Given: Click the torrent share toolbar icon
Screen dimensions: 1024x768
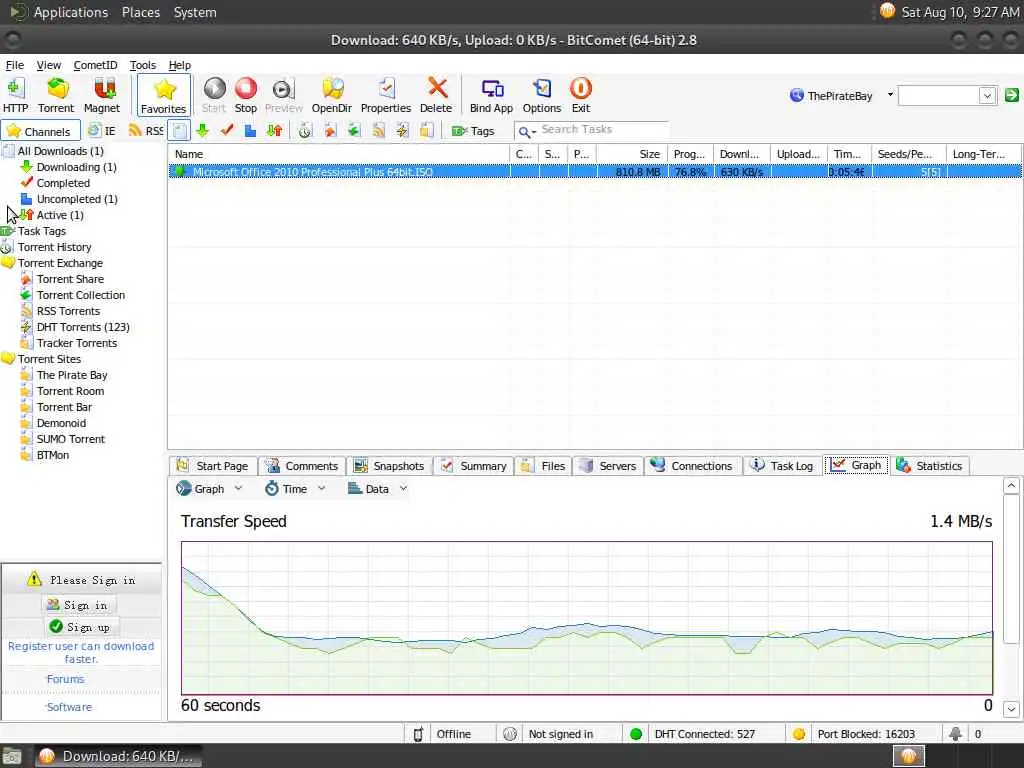Looking at the screenshot, I should 330,131.
